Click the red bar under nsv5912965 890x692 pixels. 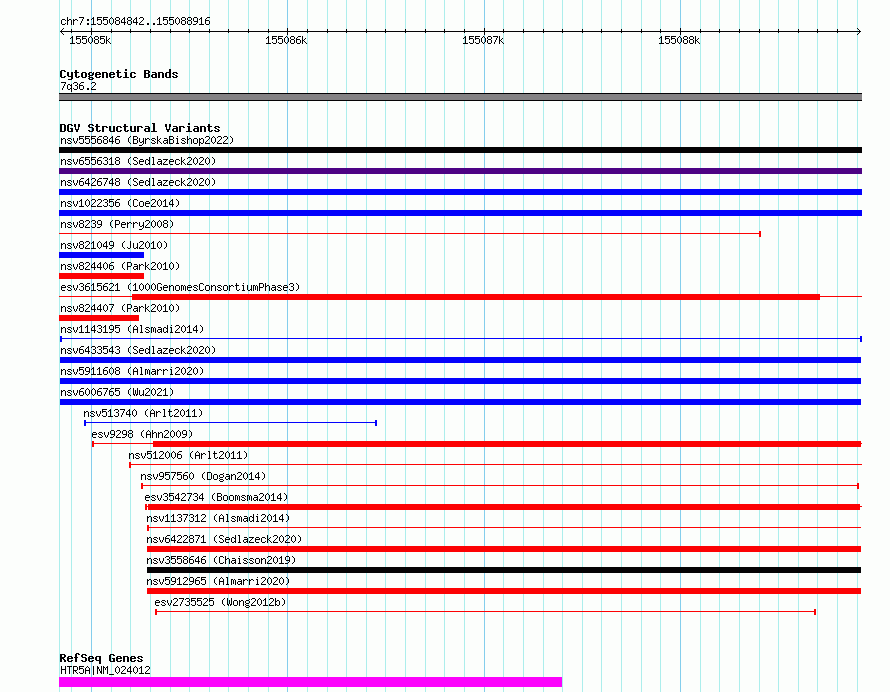point(504,591)
